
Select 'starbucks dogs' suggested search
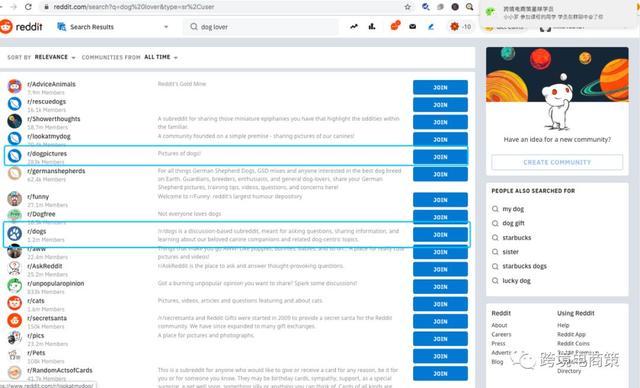(524, 266)
